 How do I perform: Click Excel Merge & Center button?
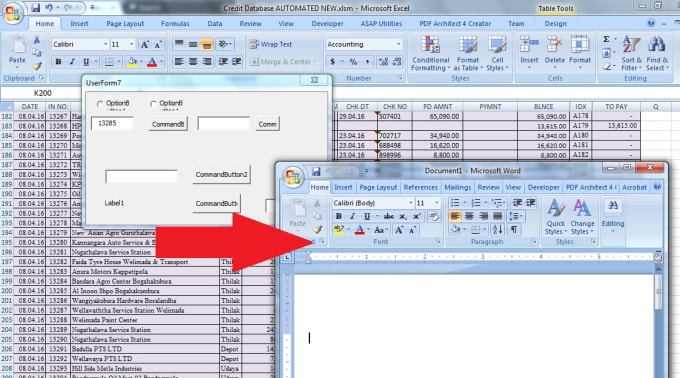(x=283, y=62)
